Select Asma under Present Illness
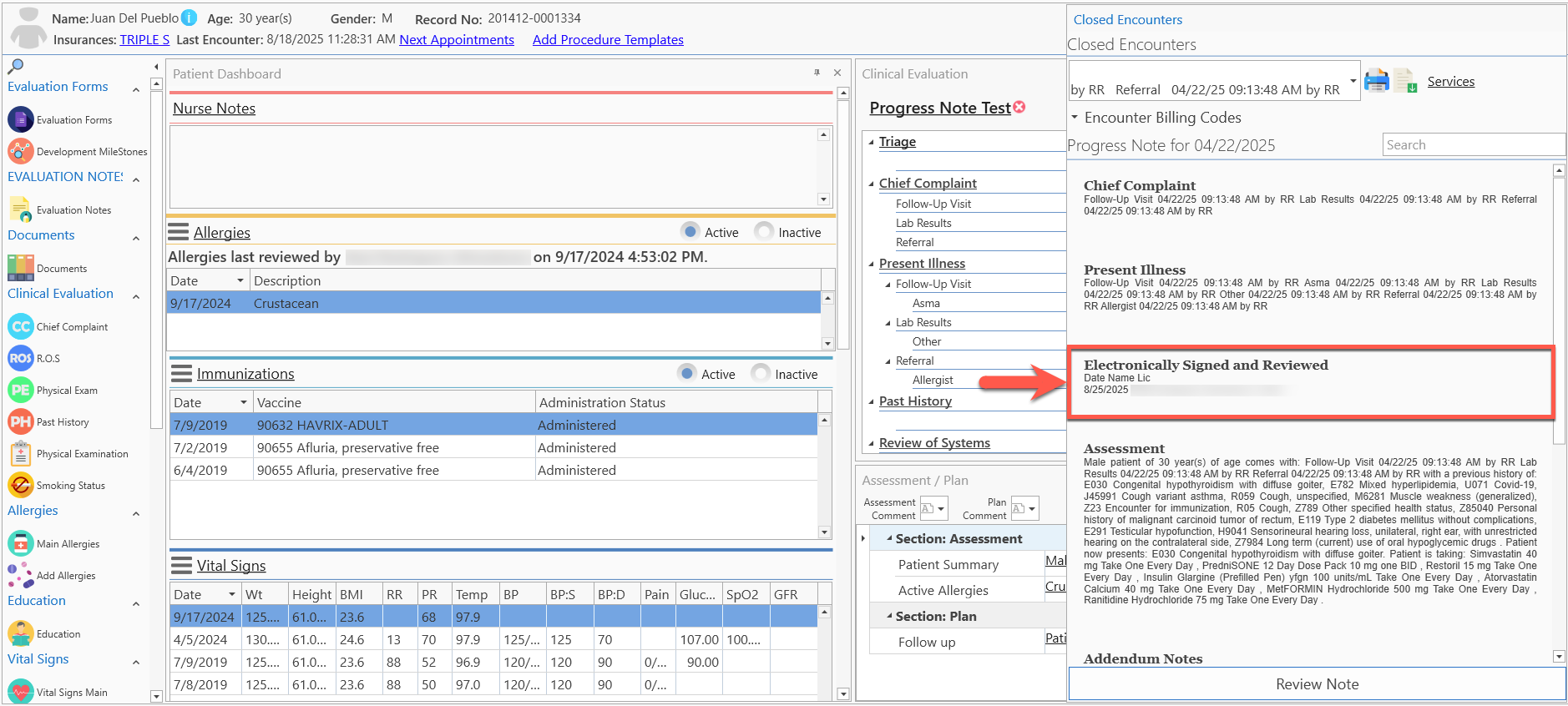 click(x=926, y=303)
